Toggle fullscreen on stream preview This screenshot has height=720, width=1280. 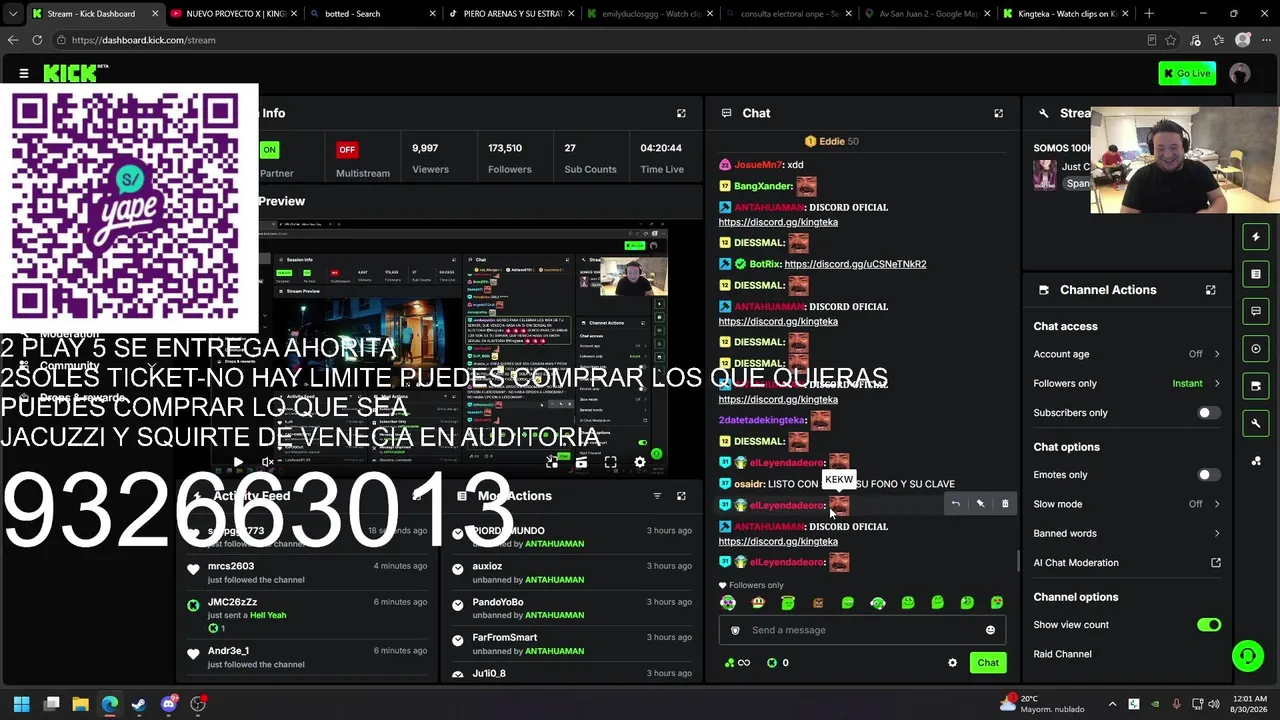click(x=610, y=462)
